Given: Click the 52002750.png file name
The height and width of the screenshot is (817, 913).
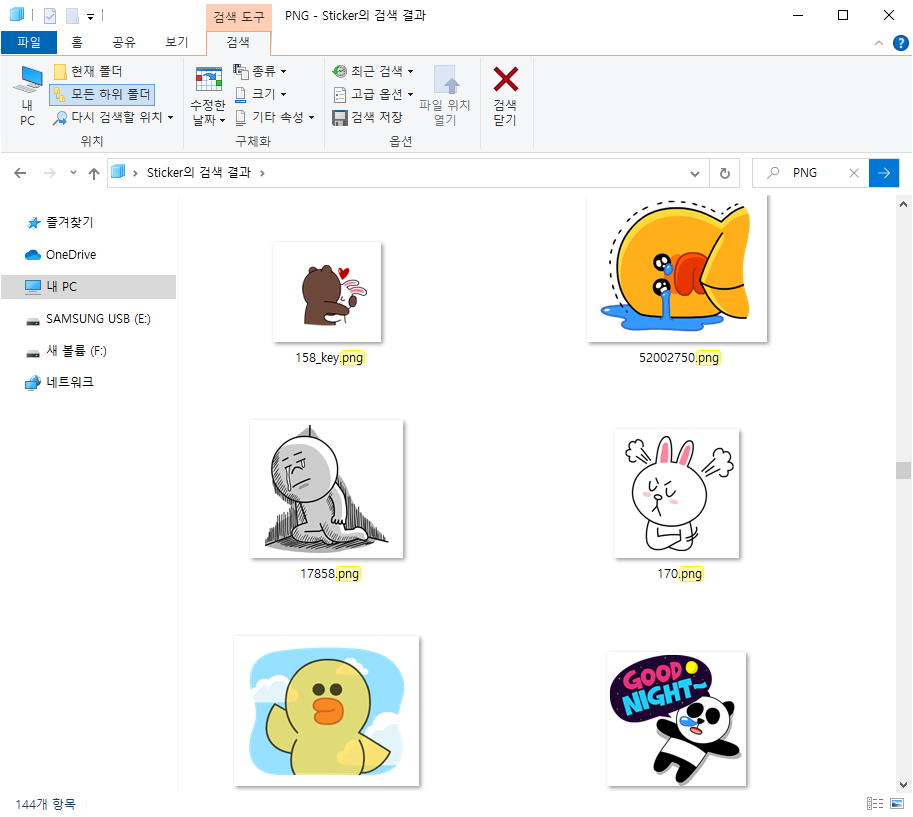Looking at the screenshot, I should click(x=679, y=358).
